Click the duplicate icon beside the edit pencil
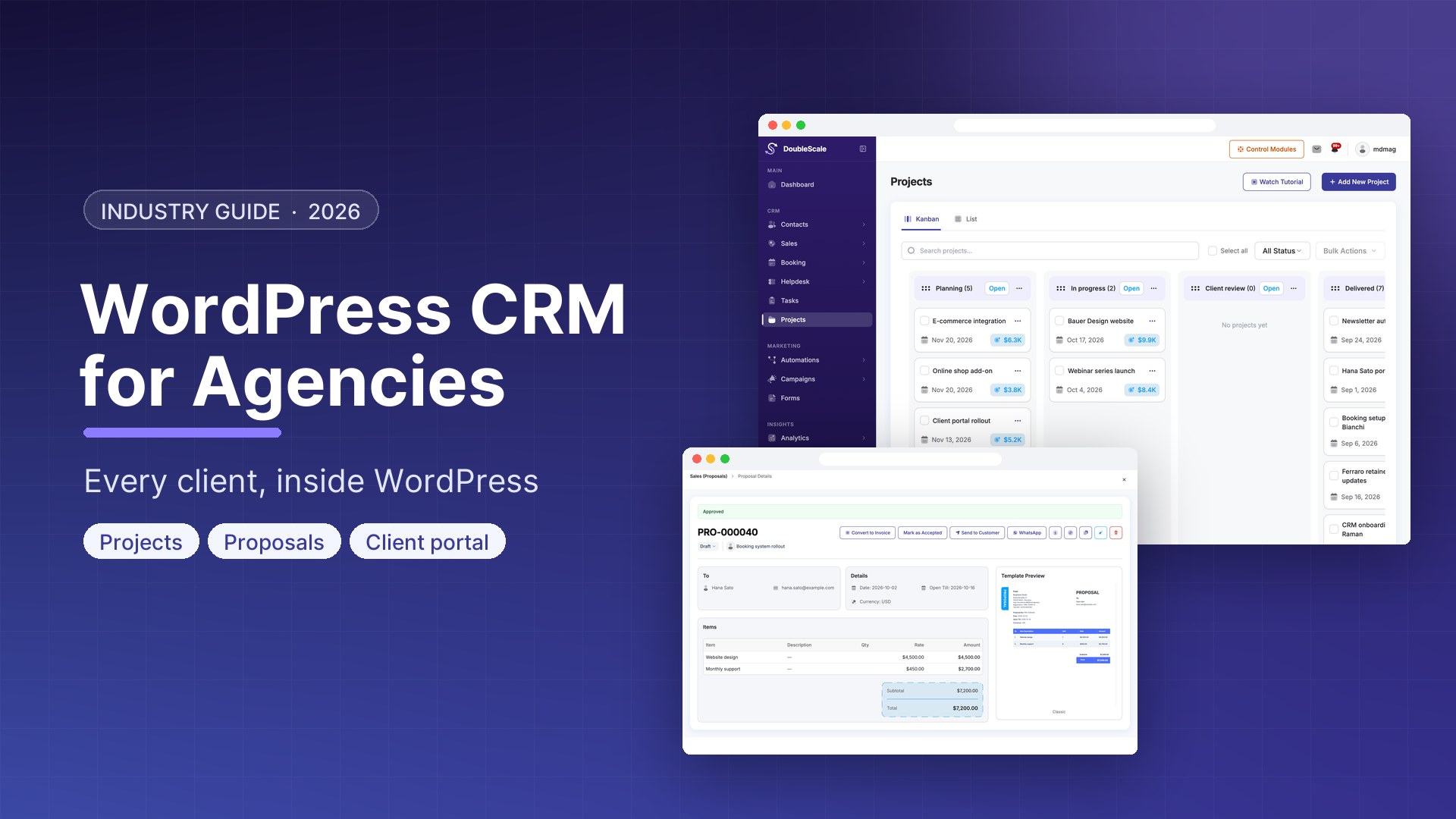Image resolution: width=1456 pixels, height=819 pixels. coord(1085,533)
